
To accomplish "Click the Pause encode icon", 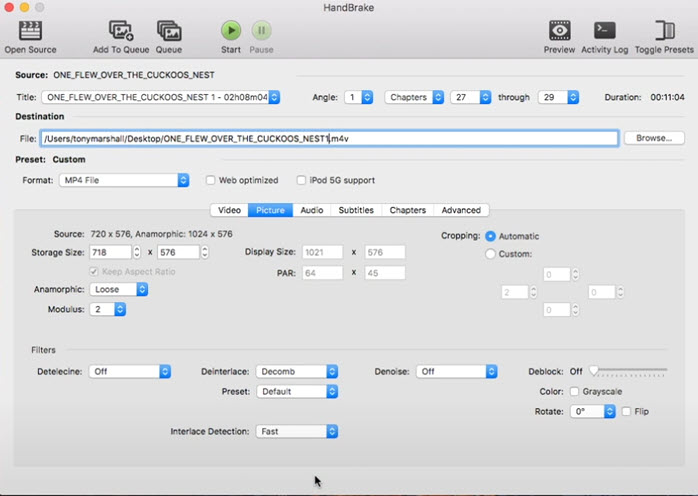I will coord(261,30).
